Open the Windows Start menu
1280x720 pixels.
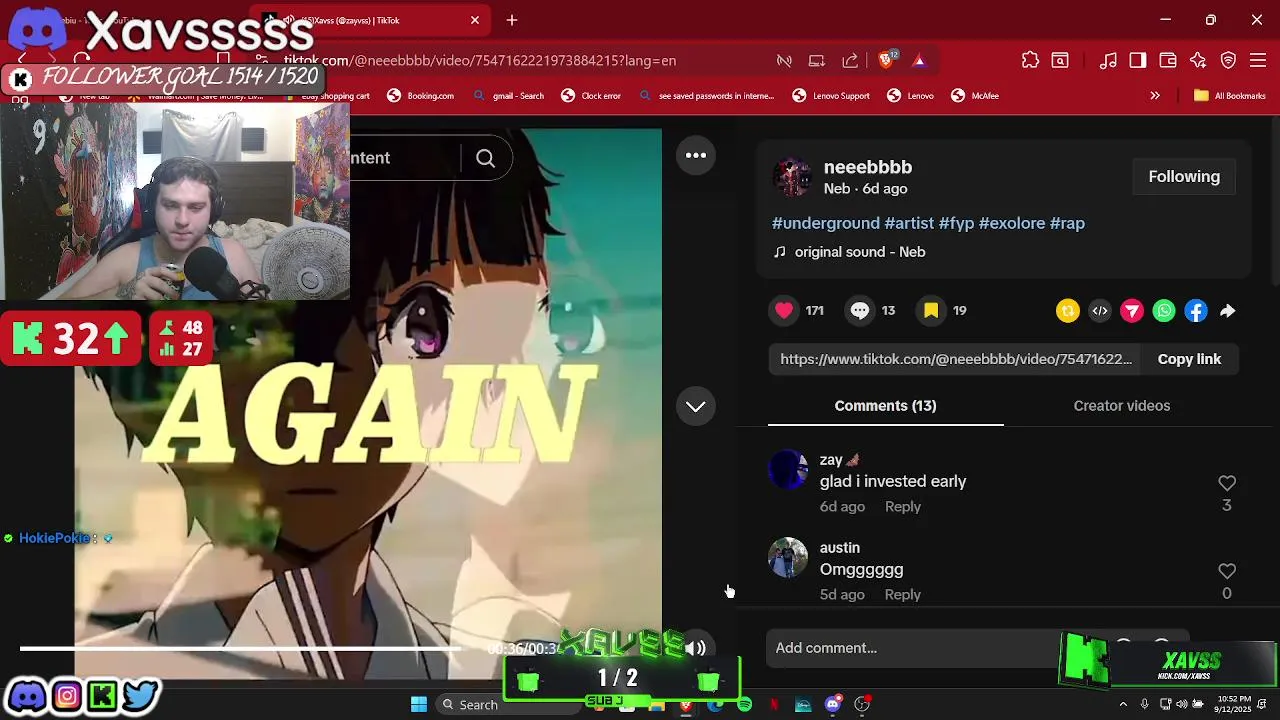click(x=419, y=704)
